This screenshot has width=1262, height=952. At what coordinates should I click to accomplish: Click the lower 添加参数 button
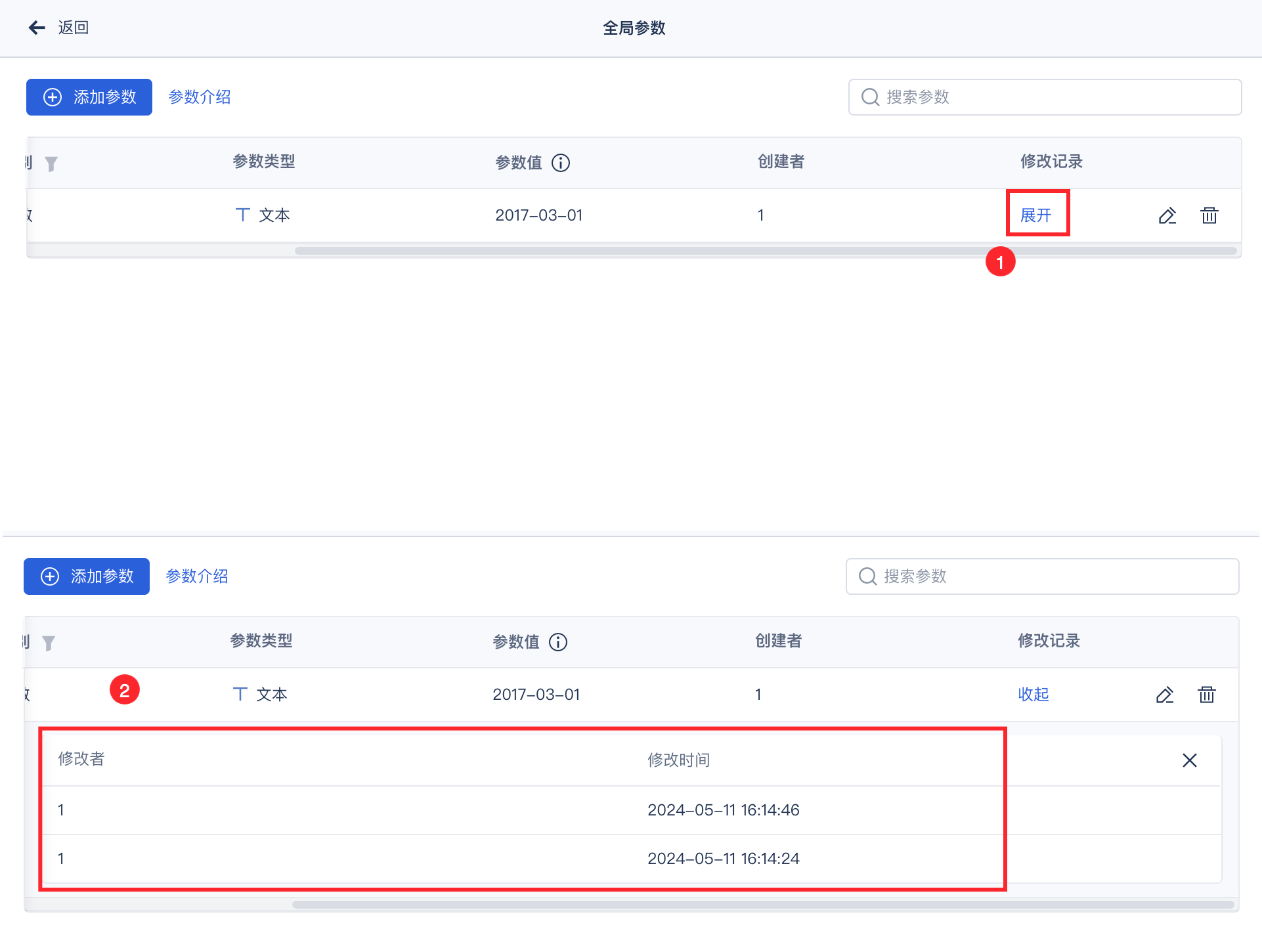pos(87,576)
